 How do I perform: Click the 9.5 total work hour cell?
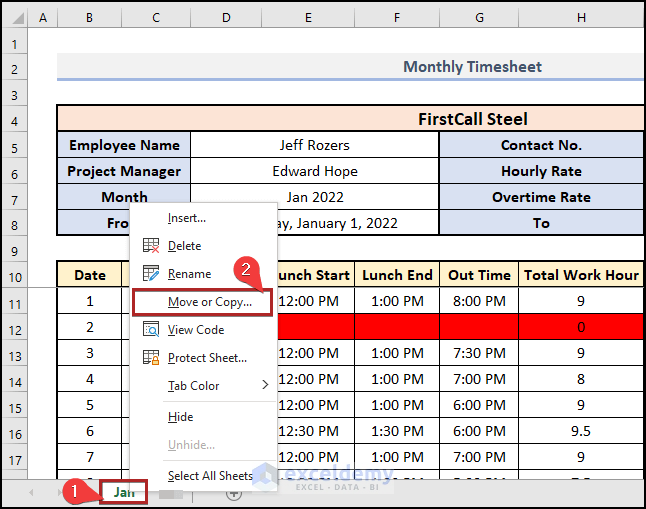tap(581, 431)
